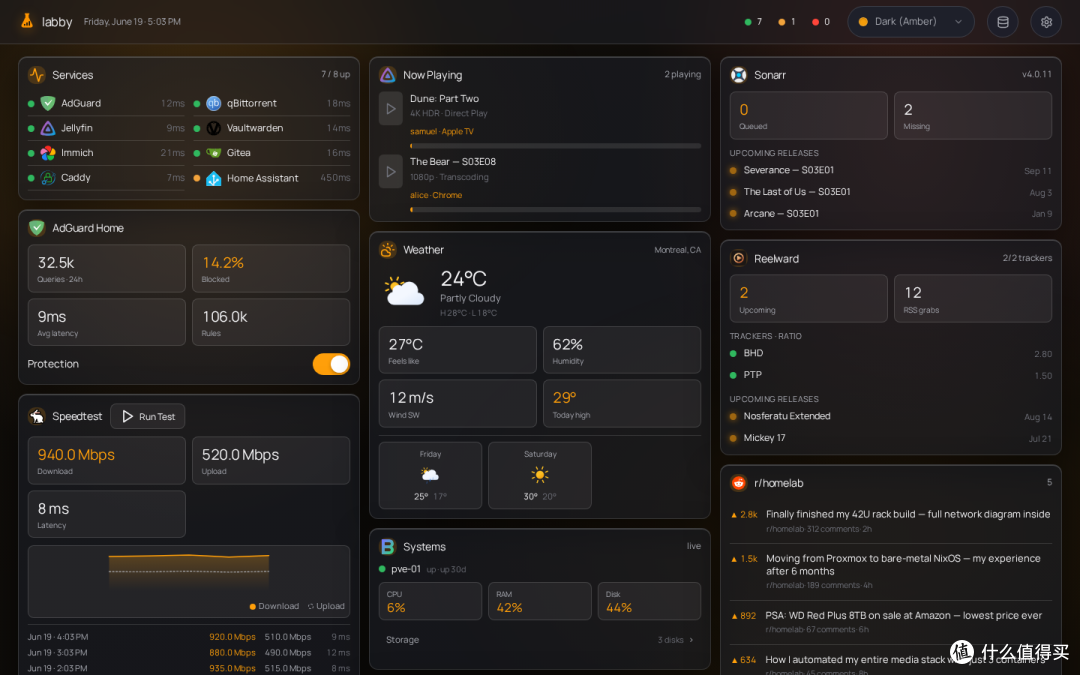Open Nosferatu Extended release entry
Image resolution: width=1080 pixels, height=675 pixels.
891,416
